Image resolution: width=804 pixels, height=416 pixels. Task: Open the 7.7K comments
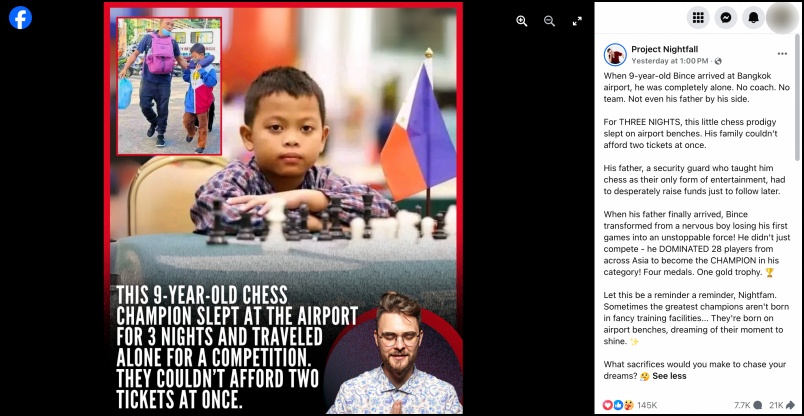coord(748,405)
